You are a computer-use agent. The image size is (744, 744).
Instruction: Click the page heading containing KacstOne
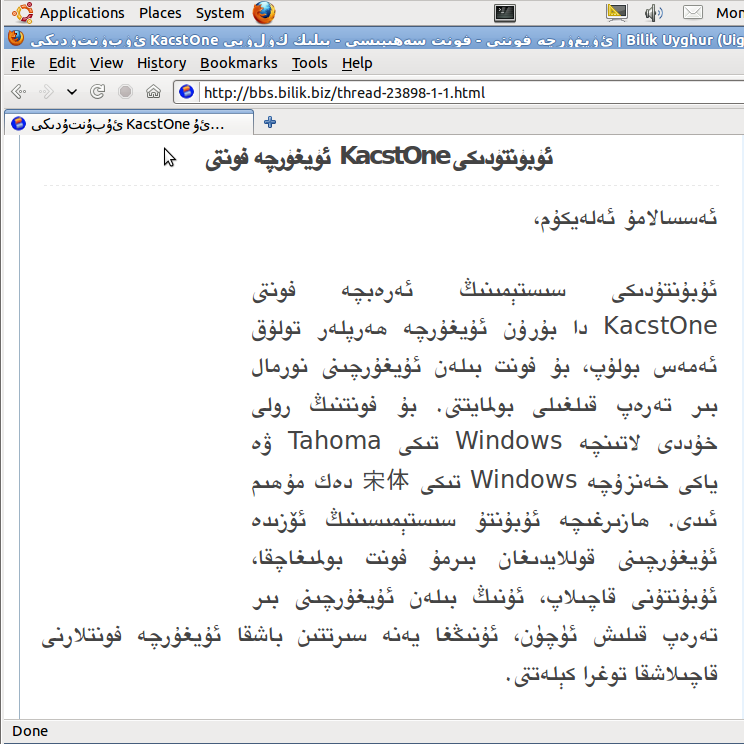click(x=379, y=157)
